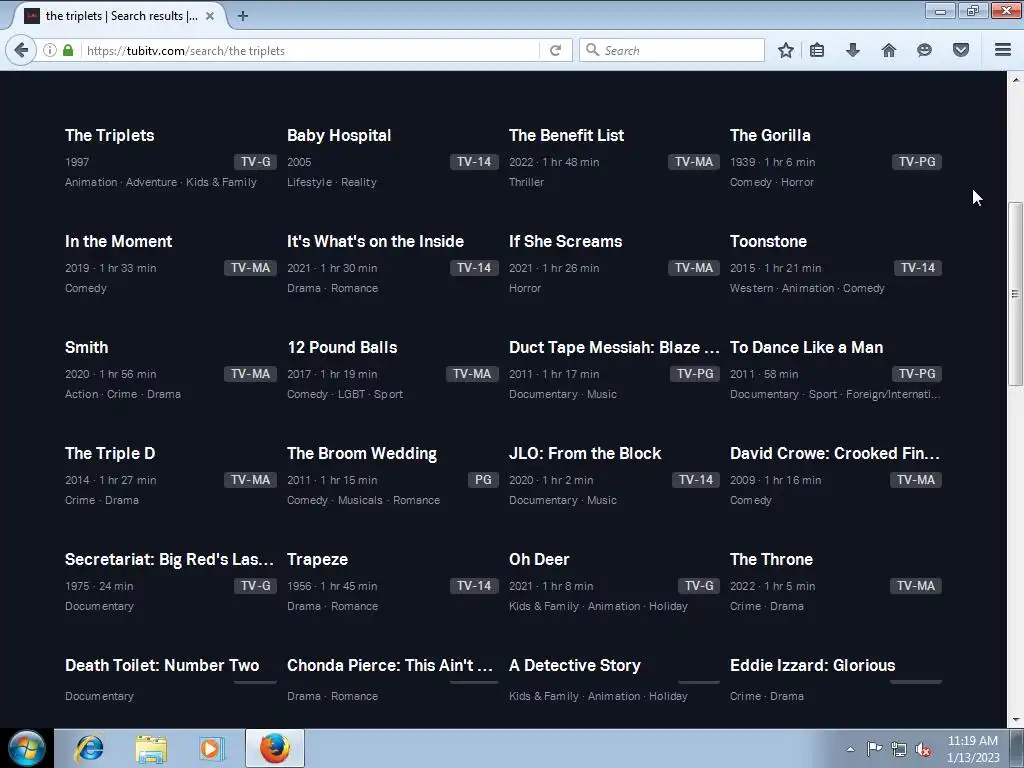
Task: Click the browser Search field
Action: coord(672,50)
